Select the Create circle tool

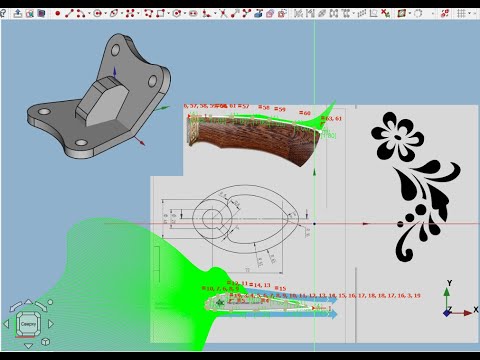[97, 14]
